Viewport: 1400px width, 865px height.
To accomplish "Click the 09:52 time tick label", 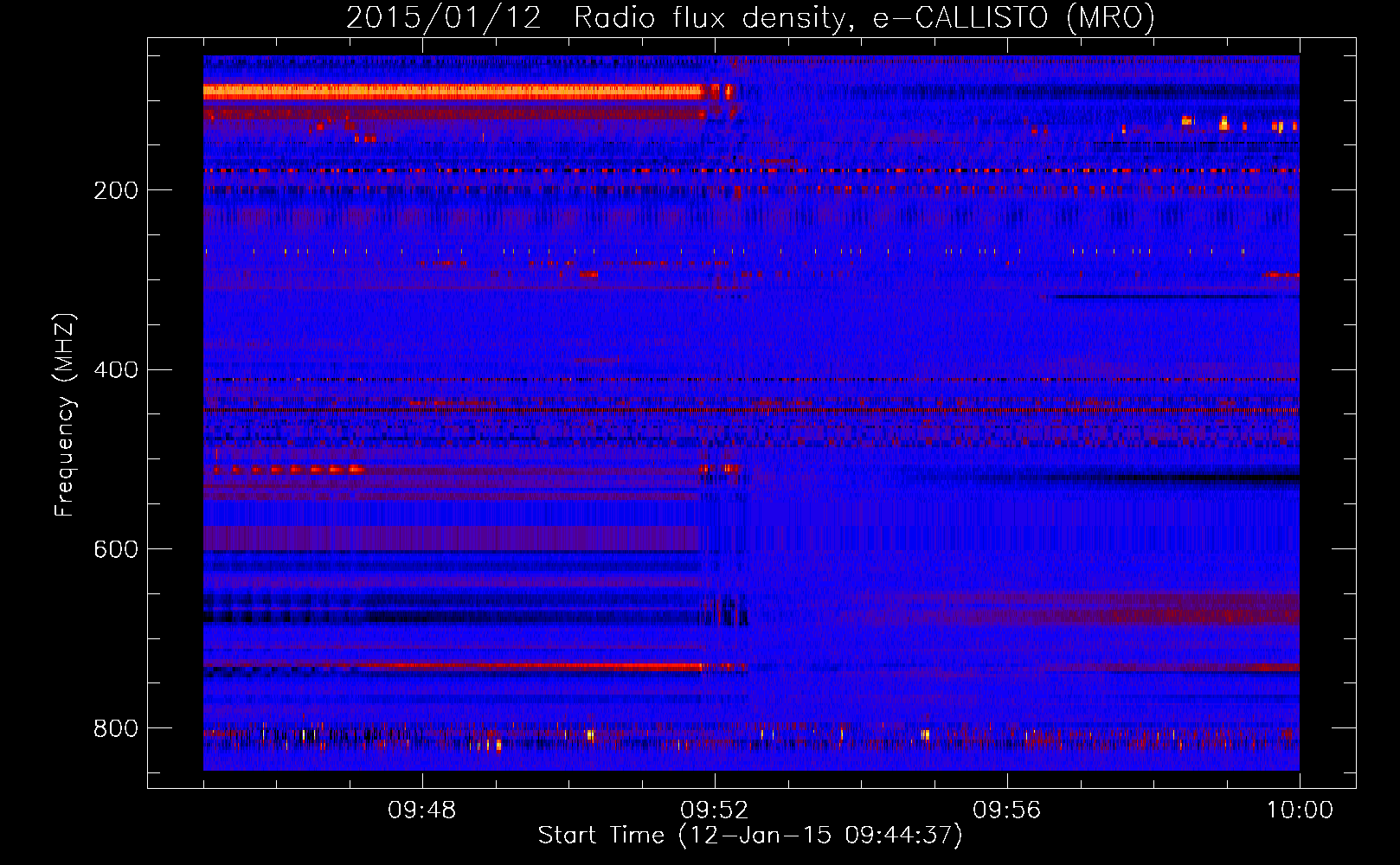I will coord(715,811).
